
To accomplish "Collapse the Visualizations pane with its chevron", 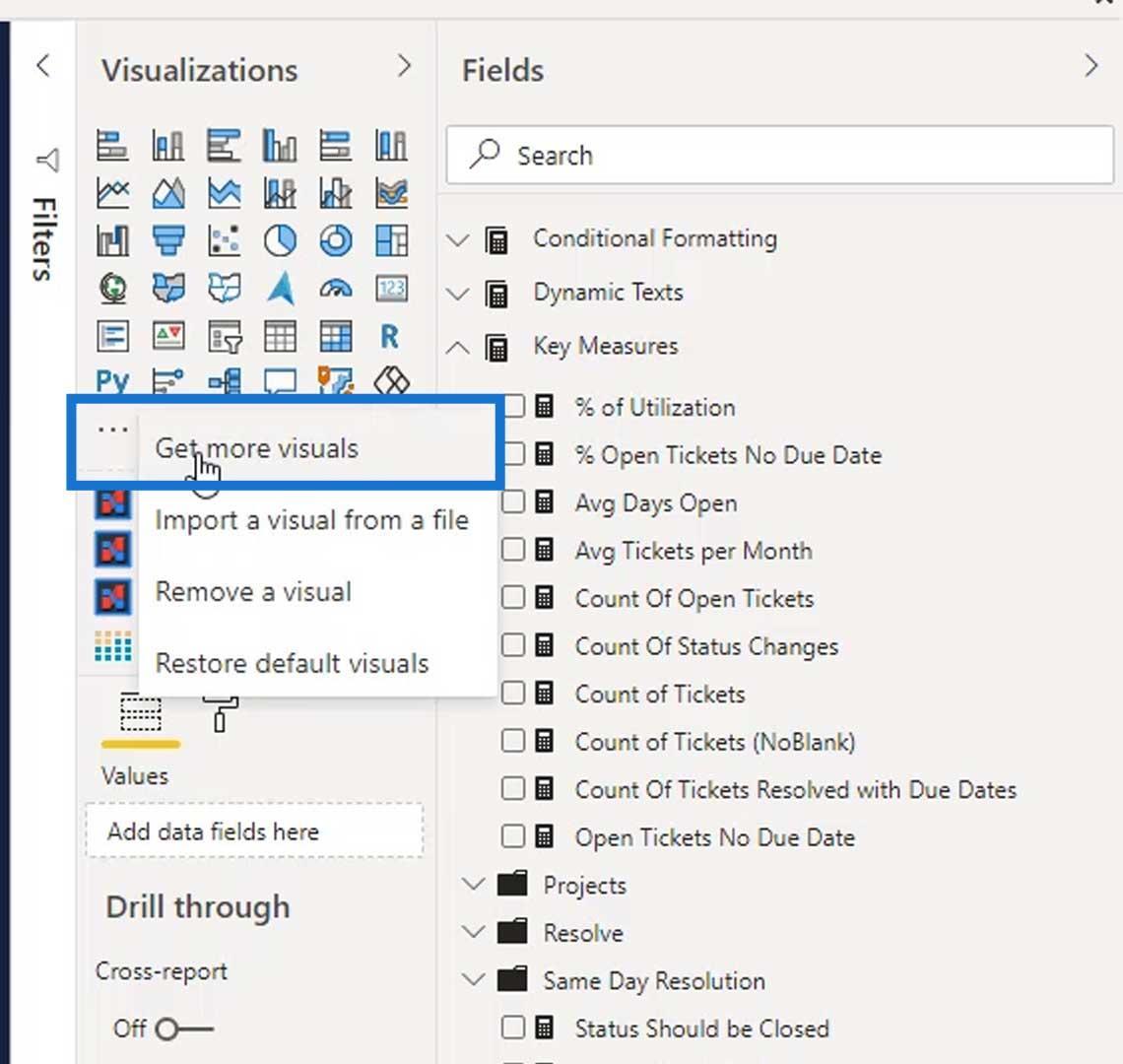I will click(404, 66).
